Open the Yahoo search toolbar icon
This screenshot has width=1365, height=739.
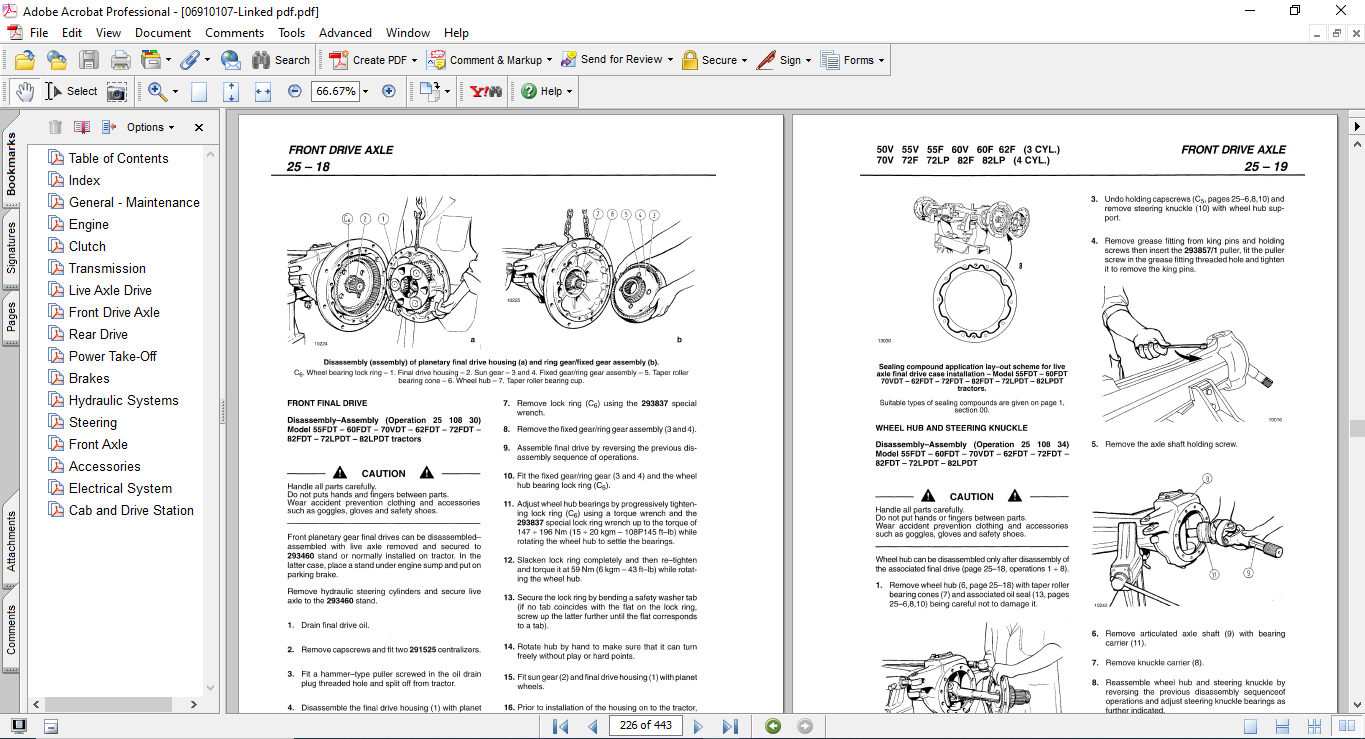(x=486, y=91)
